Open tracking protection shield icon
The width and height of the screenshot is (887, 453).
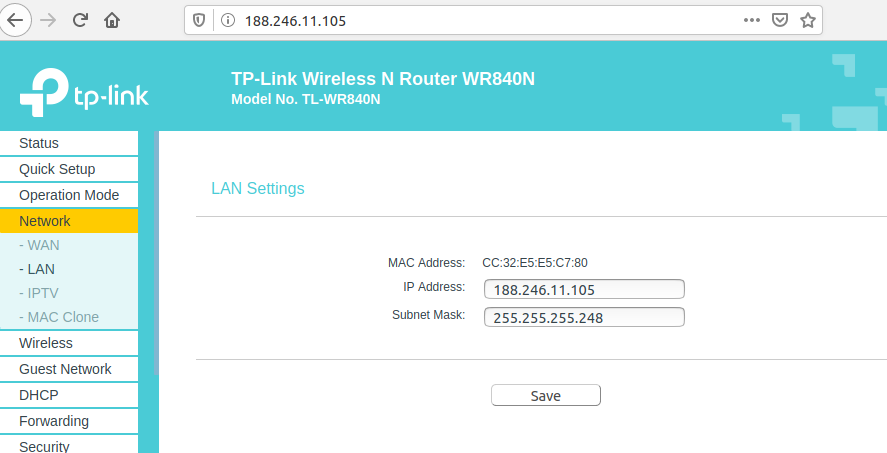tap(199, 20)
